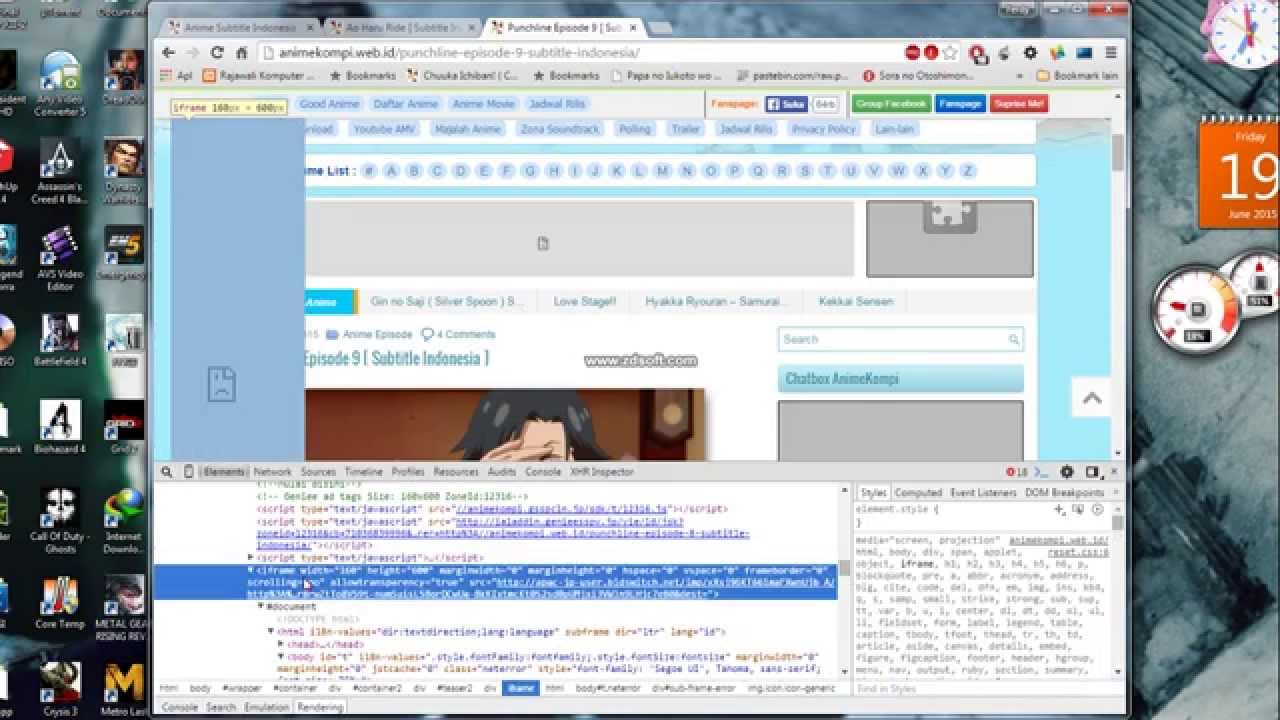The height and width of the screenshot is (720, 1280).
Task: Click the search magnifier in the site search box
Action: coord(1014,340)
